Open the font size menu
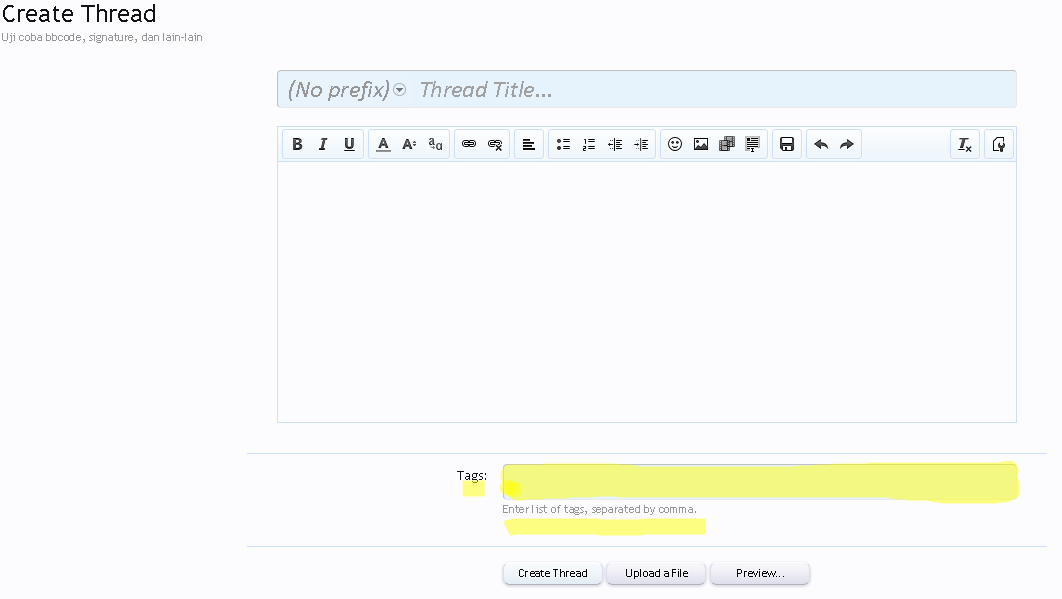This screenshot has width=1062, height=599. tap(409, 144)
